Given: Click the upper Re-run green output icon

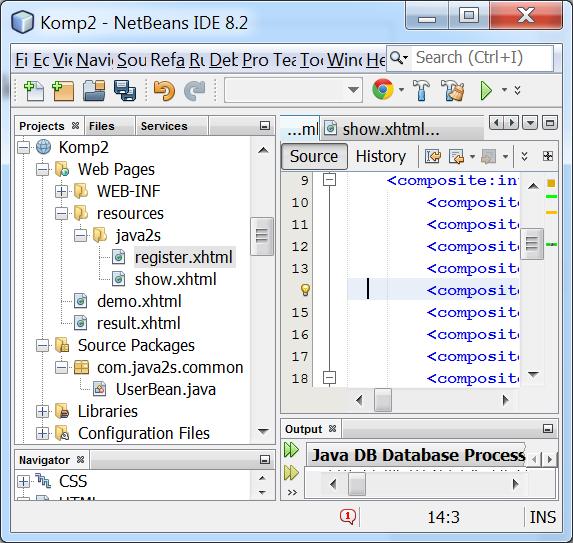Looking at the screenshot, I should (x=291, y=450).
